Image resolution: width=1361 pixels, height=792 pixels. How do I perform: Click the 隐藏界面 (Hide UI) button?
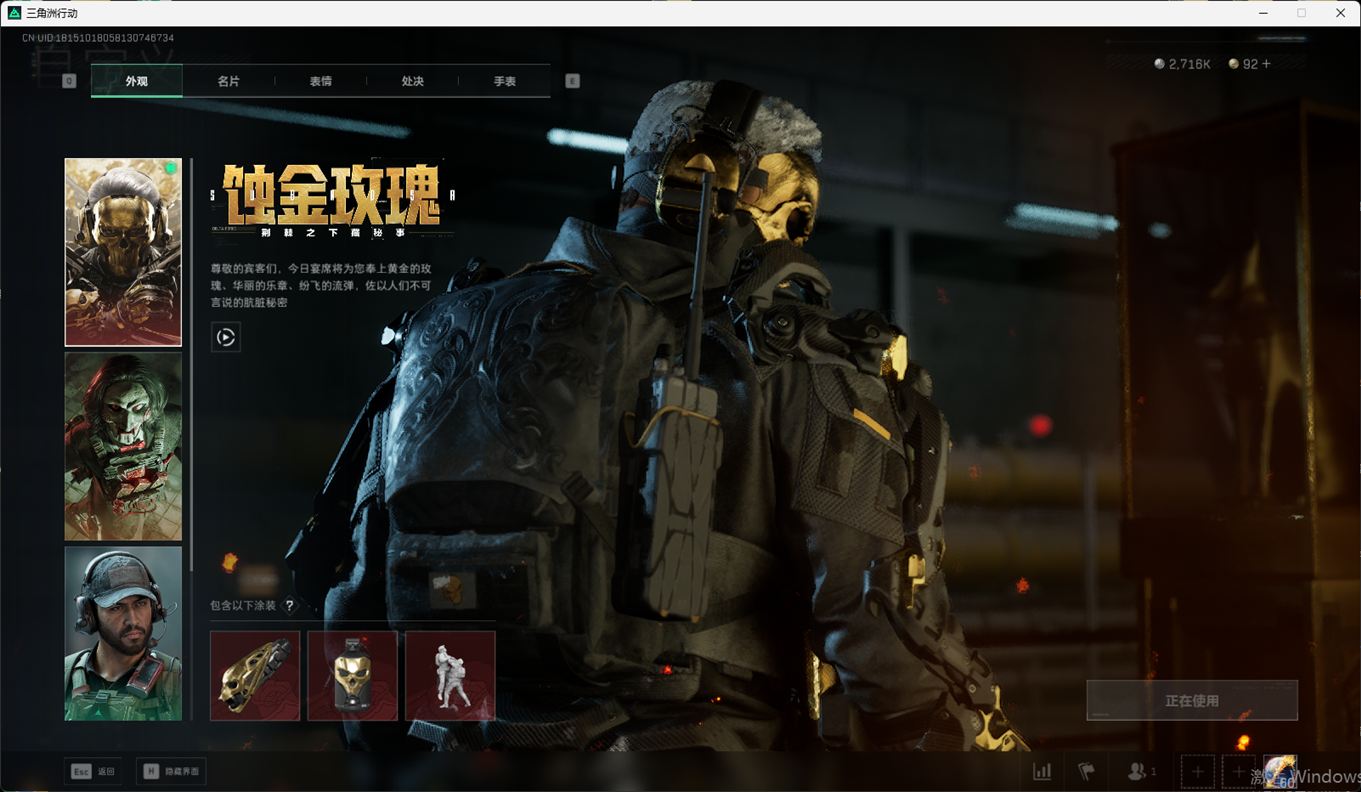(x=171, y=771)
